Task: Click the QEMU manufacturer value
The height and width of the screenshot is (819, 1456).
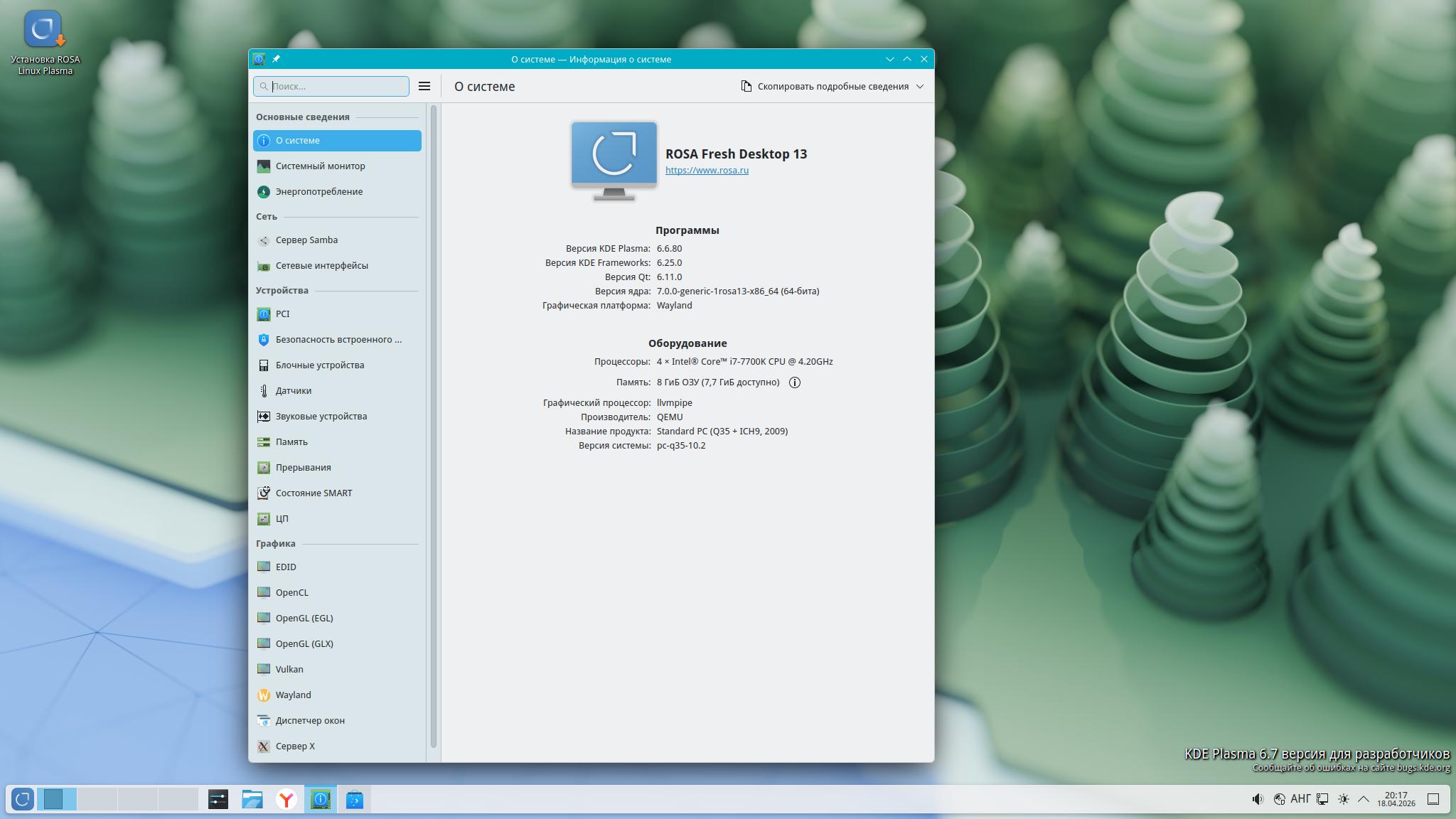Action: click(x=670, y=417)
